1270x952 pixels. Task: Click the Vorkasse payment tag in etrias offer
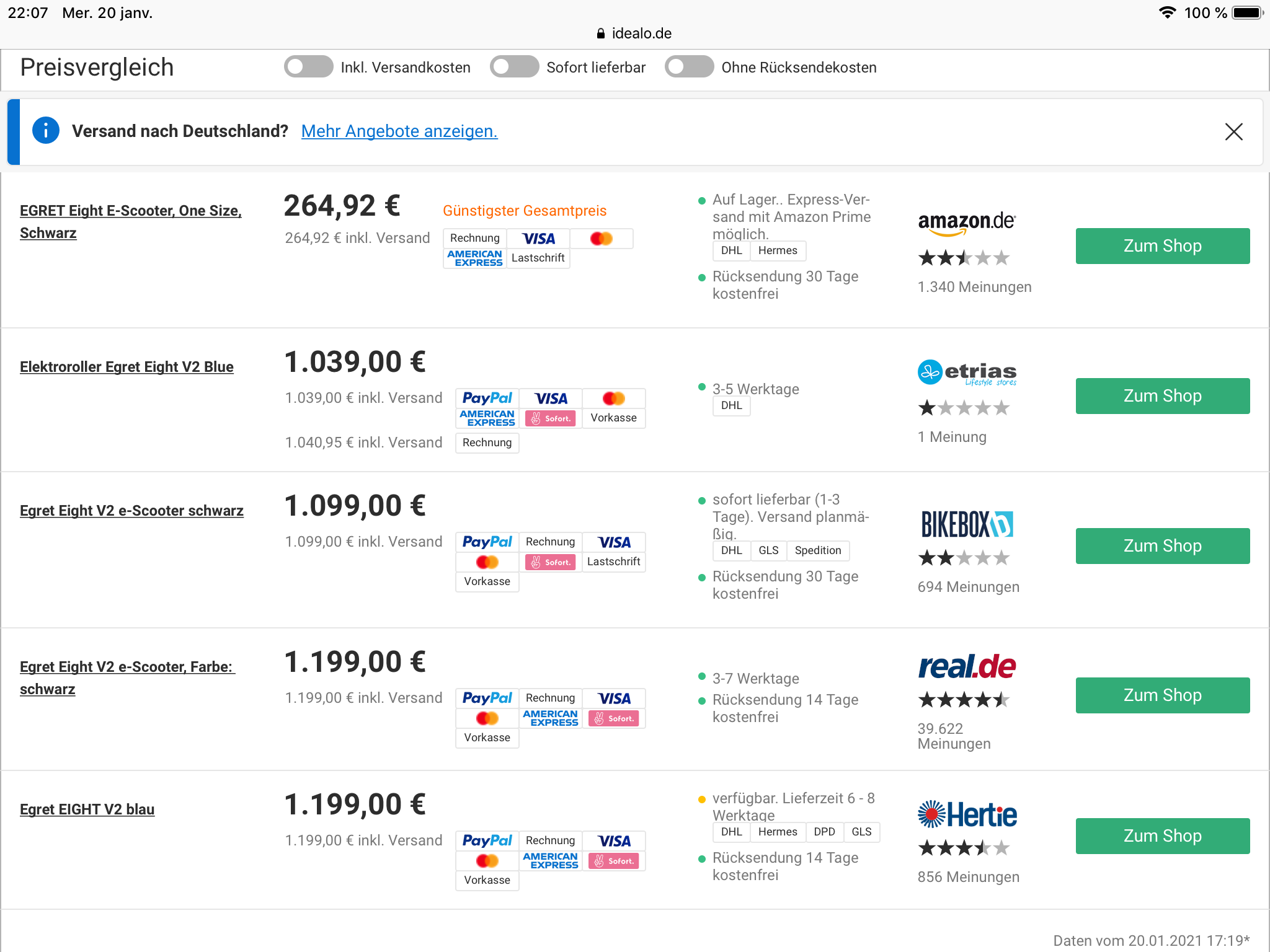point(614,418)
